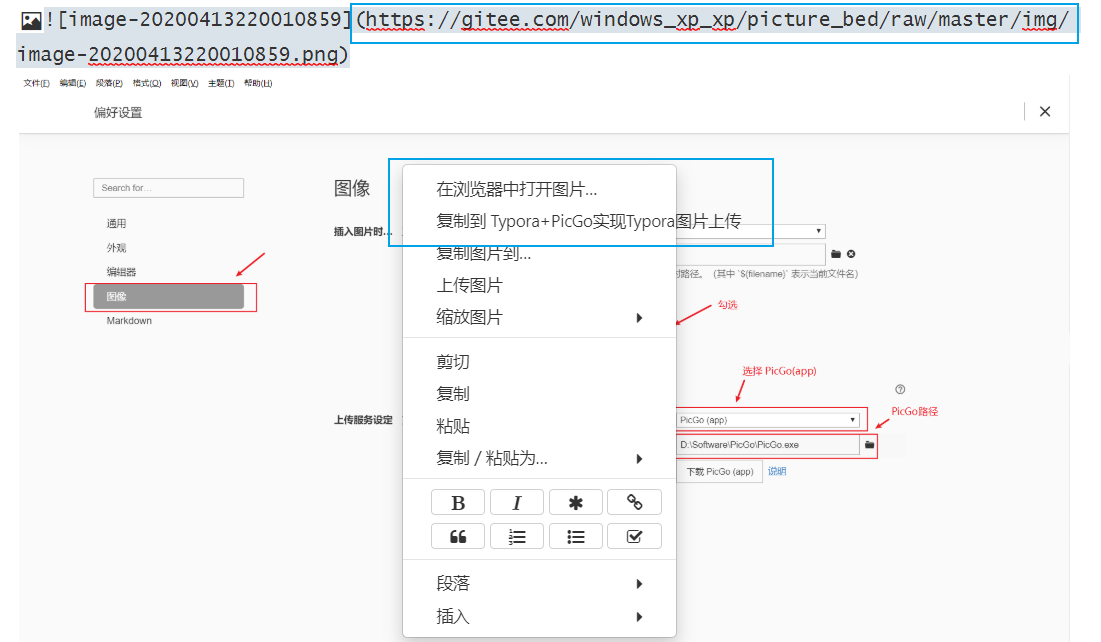Open the 说明 link

coord(777,471)
